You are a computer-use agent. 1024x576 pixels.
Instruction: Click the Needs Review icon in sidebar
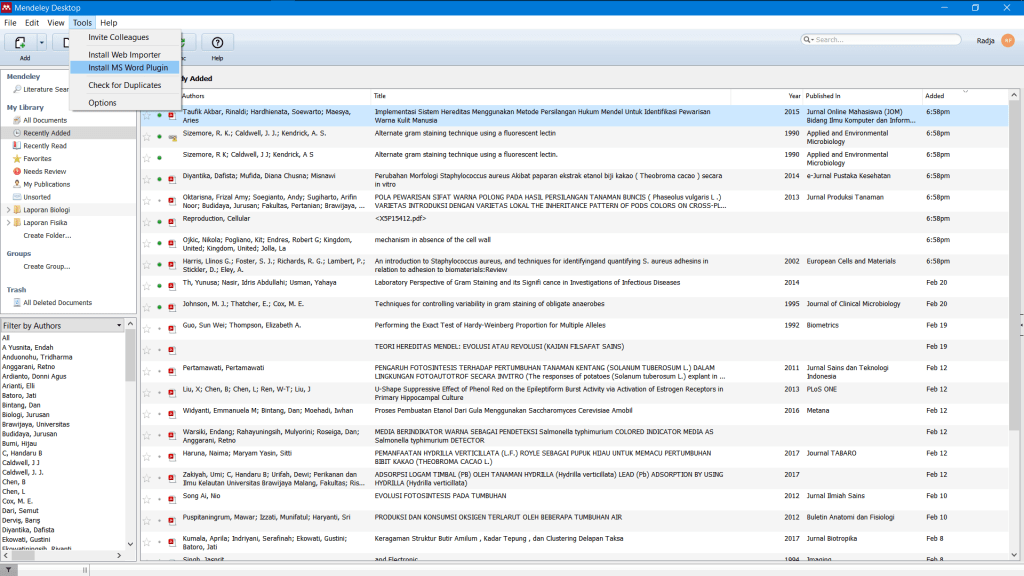[17, 171]
